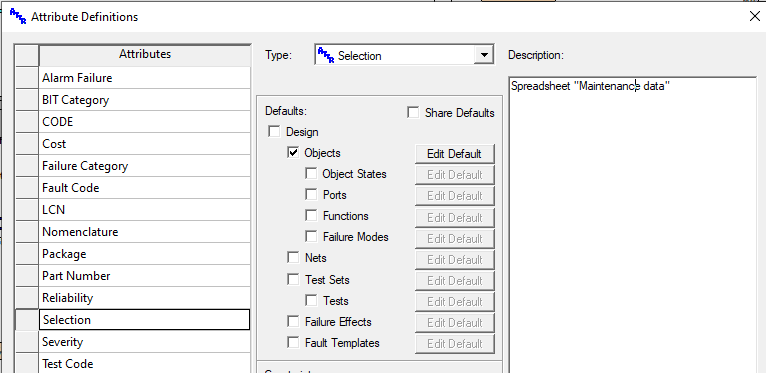
Task: Tick the Failure Modes checkbox
Action: coord(311,237)
